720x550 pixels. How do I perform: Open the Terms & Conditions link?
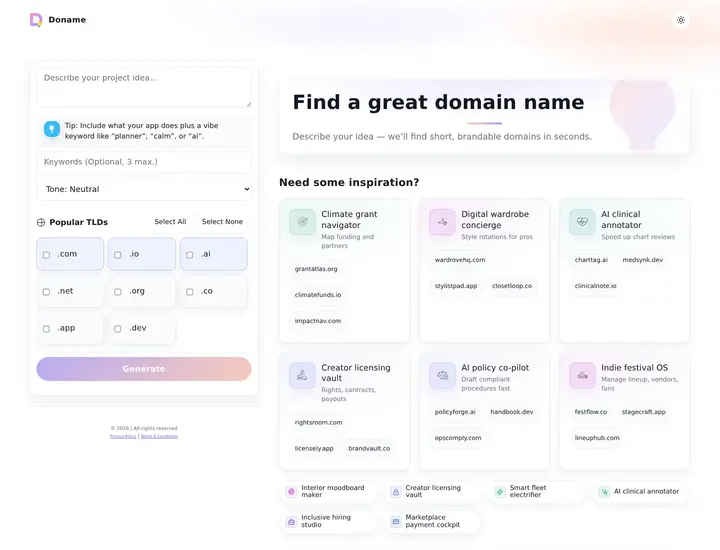coord(159,436)
